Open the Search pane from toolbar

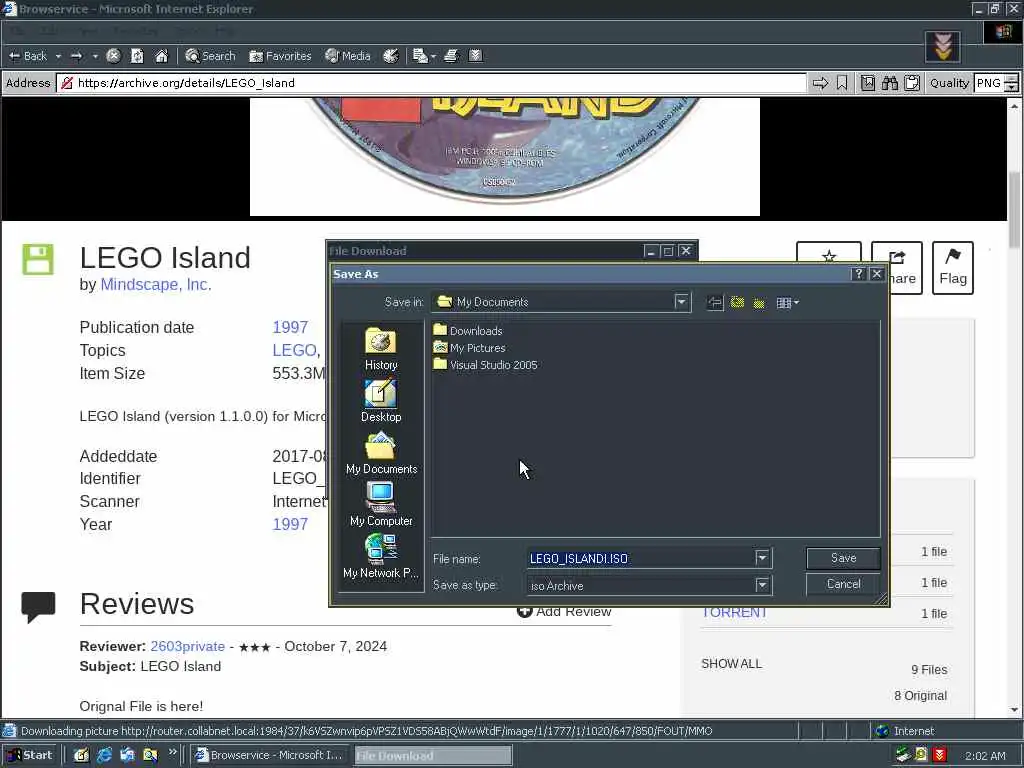click(210, 56)
